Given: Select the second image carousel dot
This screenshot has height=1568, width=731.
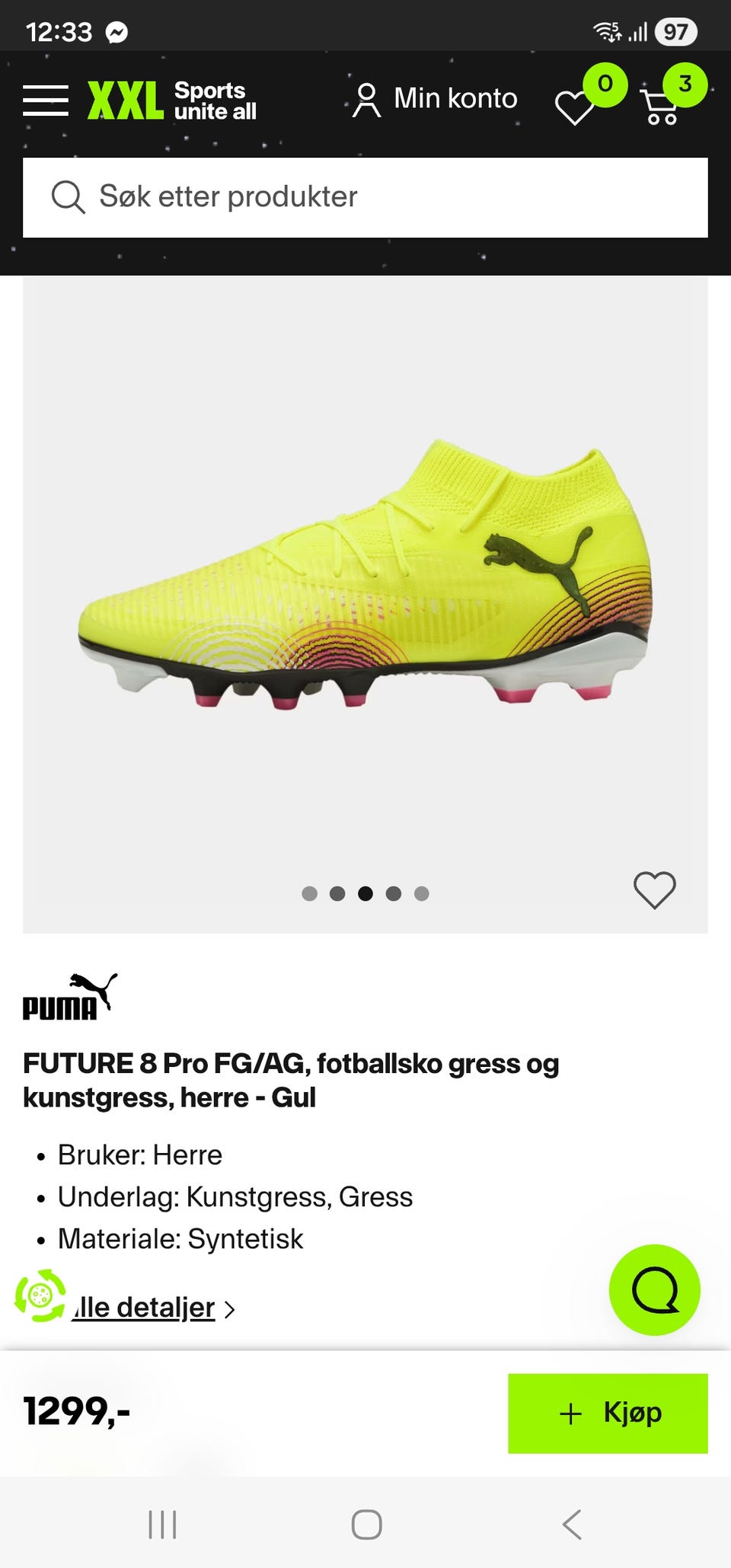Looking at the screenshot, I should (x=337, y=893).
